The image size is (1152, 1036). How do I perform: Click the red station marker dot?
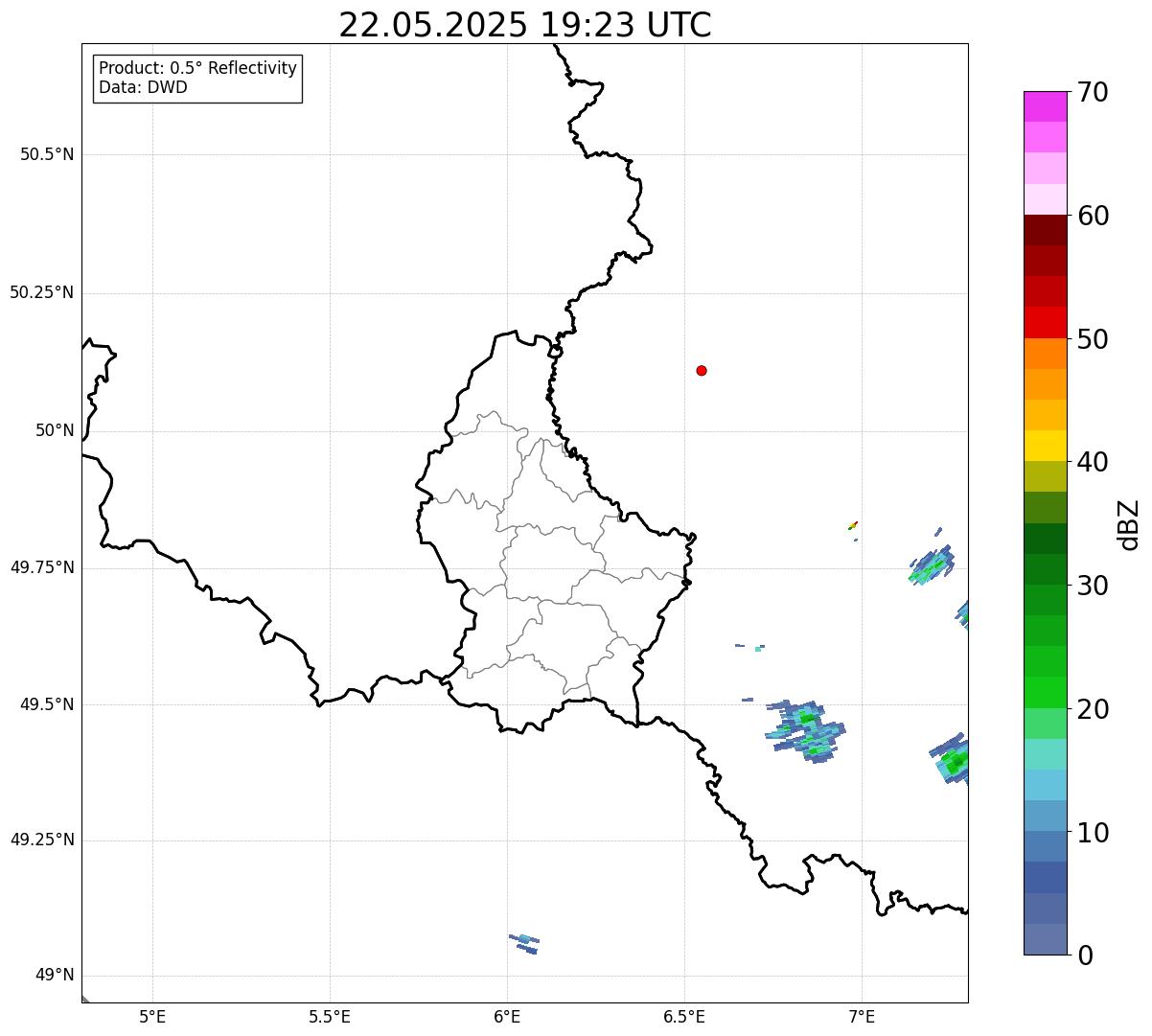tap(702, 370)
